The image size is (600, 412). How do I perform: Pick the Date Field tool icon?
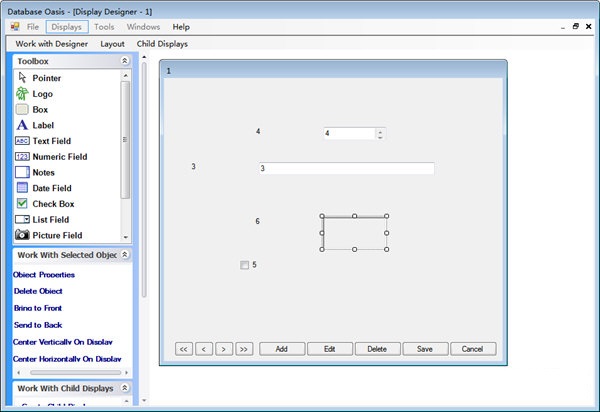coord(22,188)
